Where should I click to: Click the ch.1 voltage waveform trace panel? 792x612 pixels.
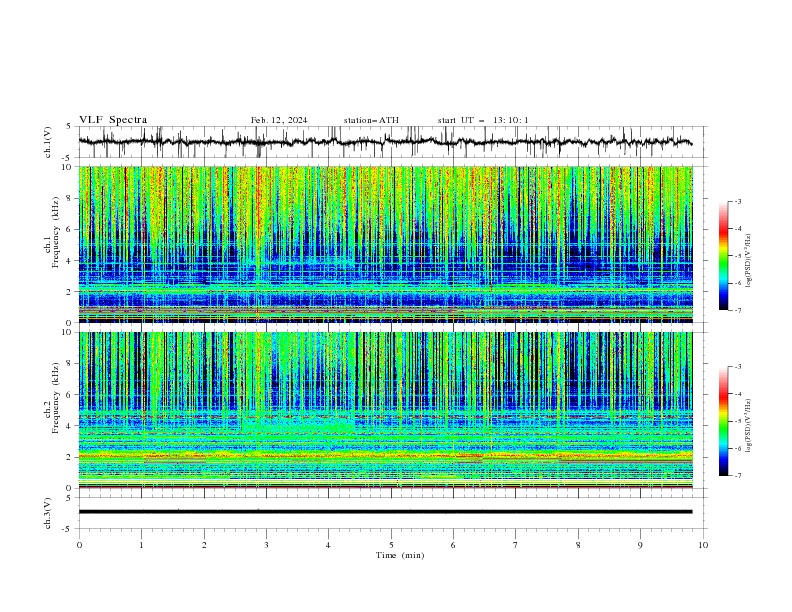coord(392,142)
